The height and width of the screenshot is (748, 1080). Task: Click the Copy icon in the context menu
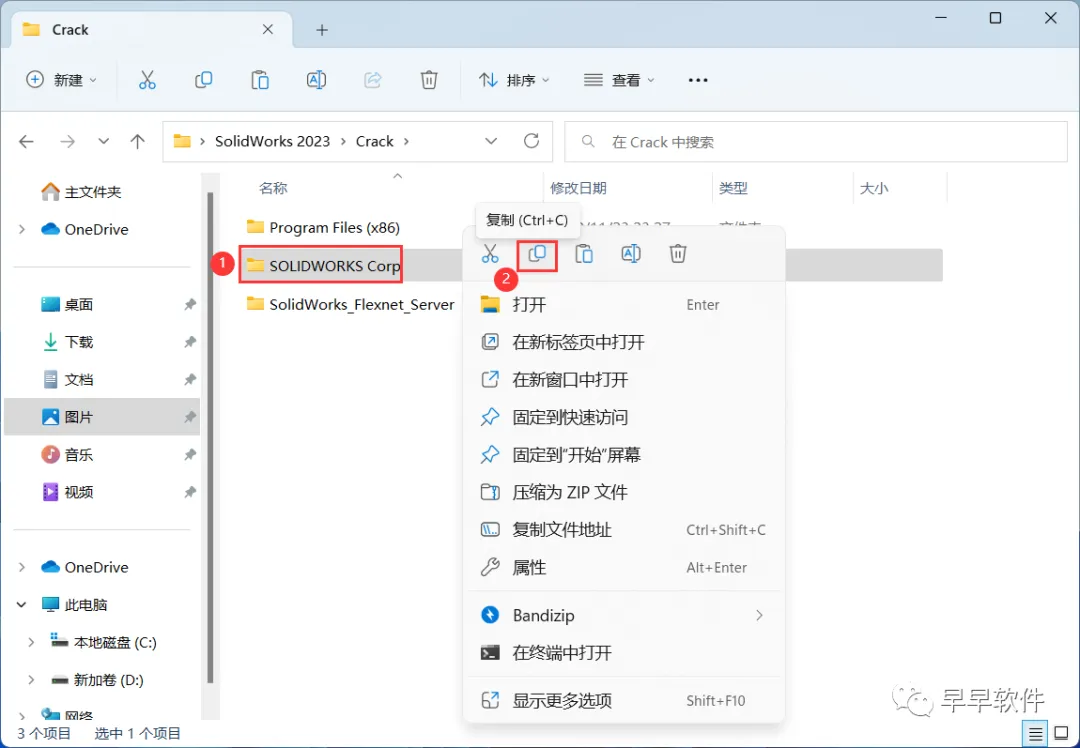coord(537,253)
